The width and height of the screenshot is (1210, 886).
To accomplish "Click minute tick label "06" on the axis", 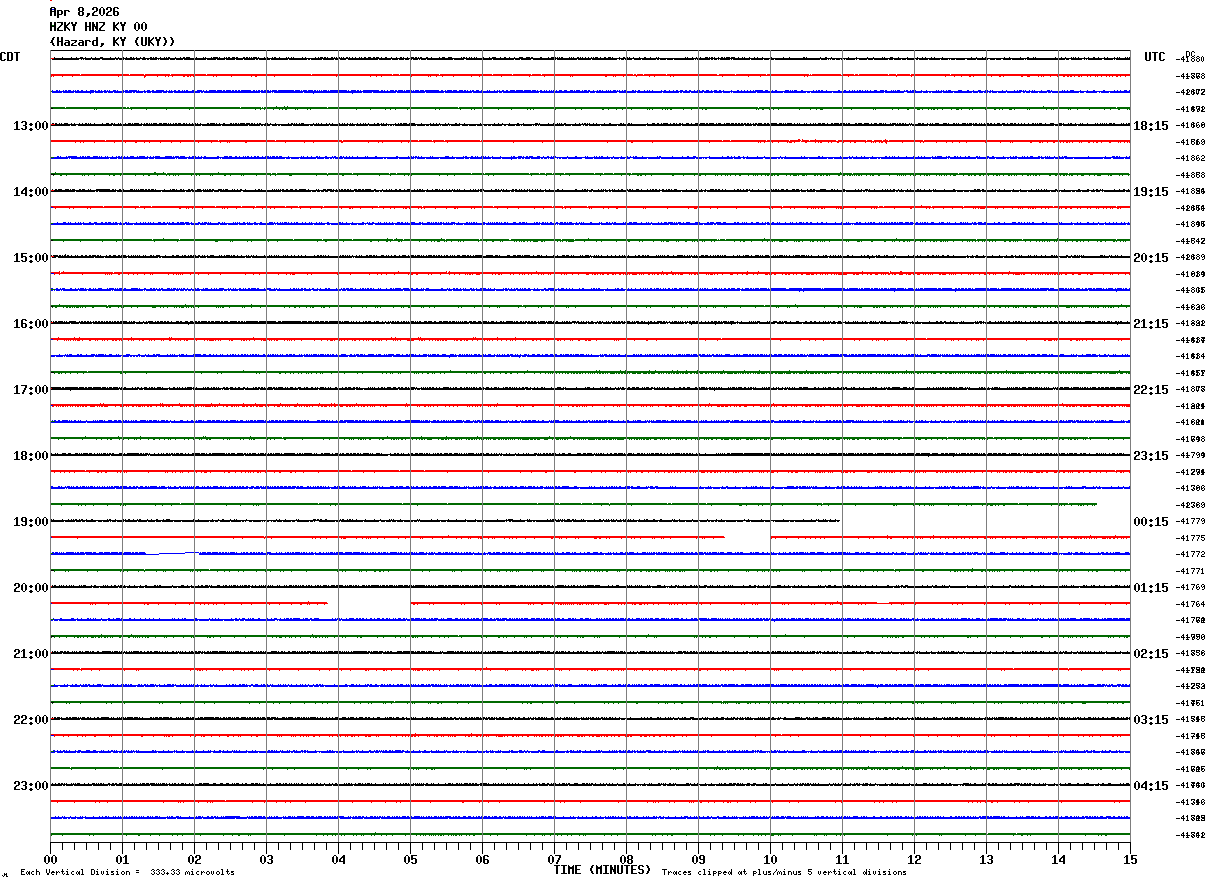I will [482, 859].
